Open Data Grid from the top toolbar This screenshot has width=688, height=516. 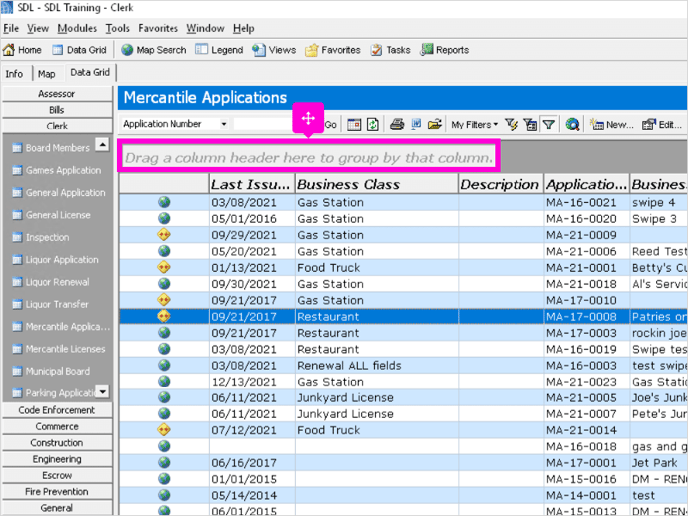[79, 50]
